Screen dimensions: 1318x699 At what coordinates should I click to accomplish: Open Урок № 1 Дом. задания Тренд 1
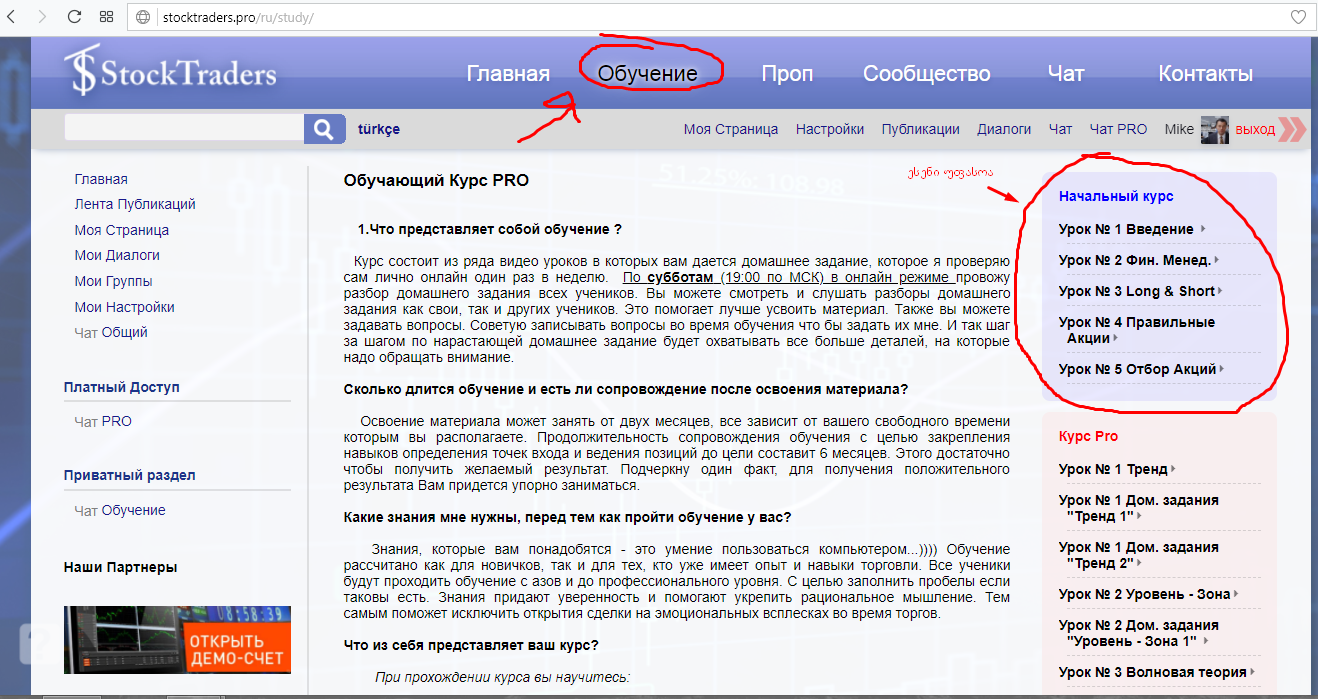(x=1138, y=508)
